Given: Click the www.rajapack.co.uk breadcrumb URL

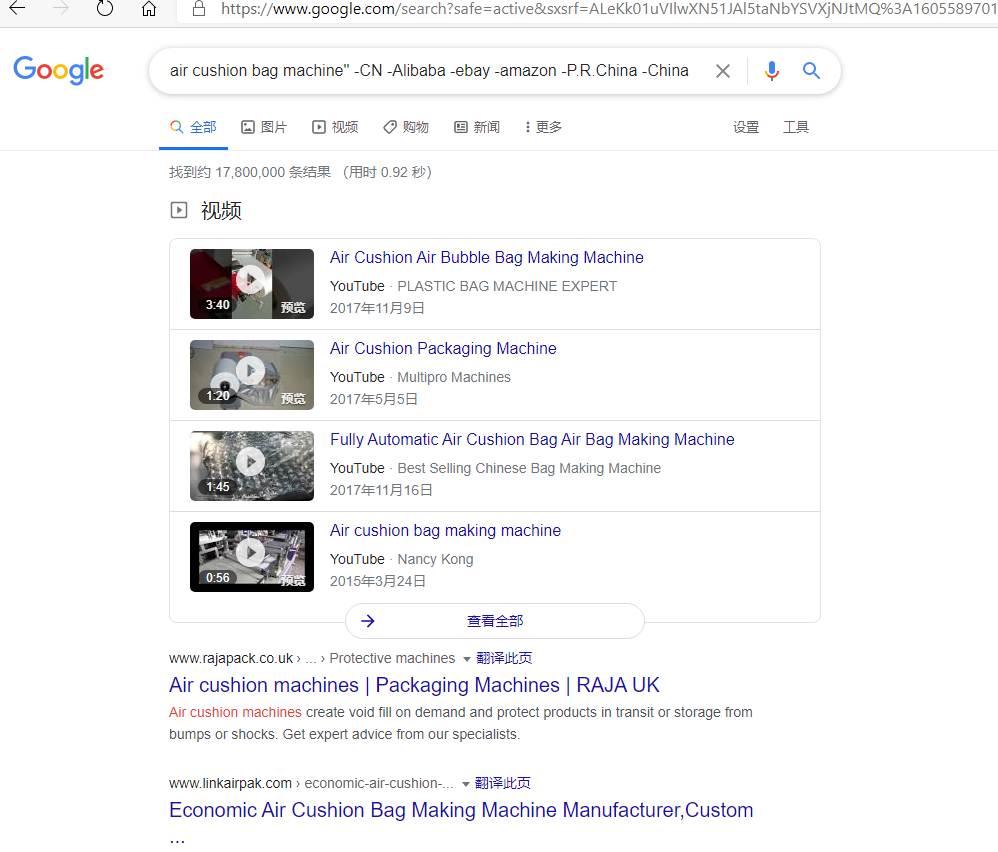Looking at the screenshot, I should tap(231, 659).
